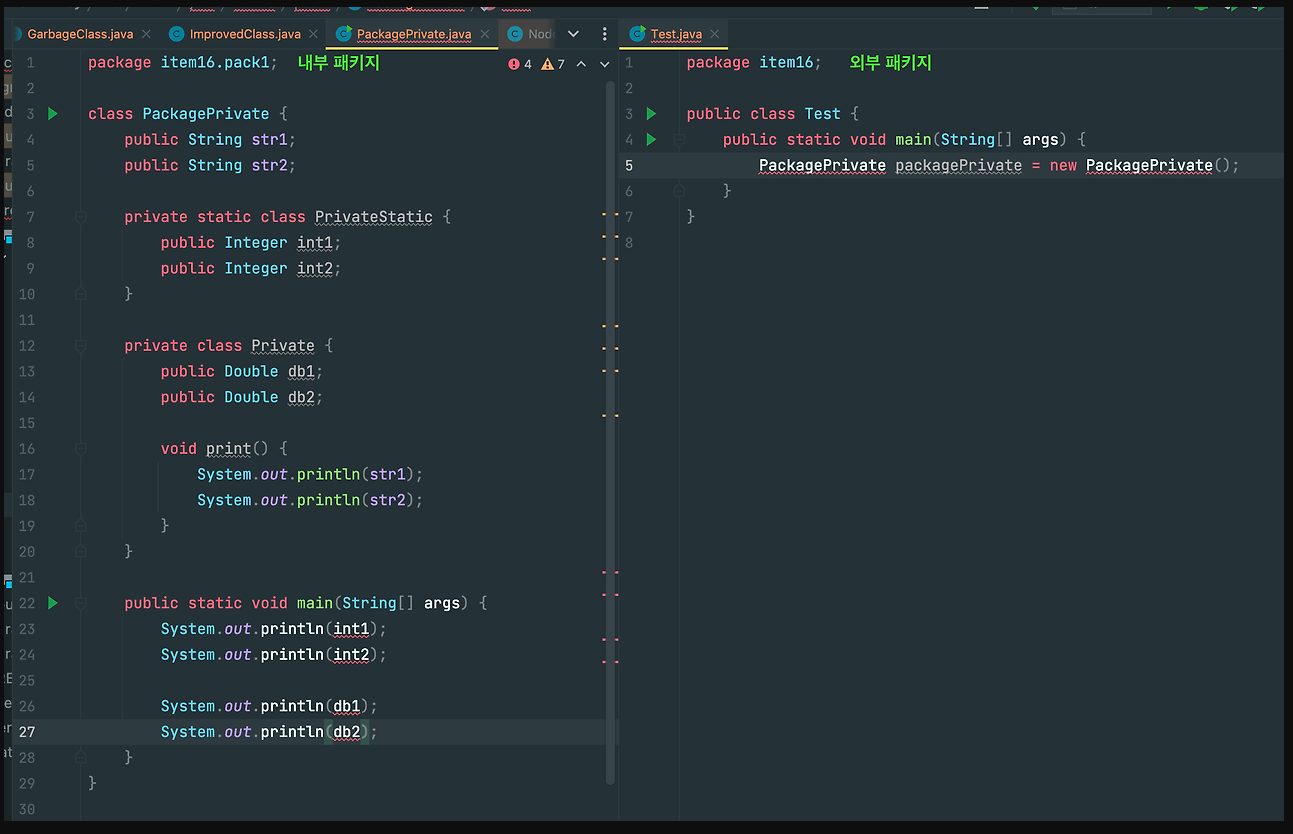This screenshot has height=834, width=1293.
Task: Navigate to previous problem with the up arrow
Action: 580,63
